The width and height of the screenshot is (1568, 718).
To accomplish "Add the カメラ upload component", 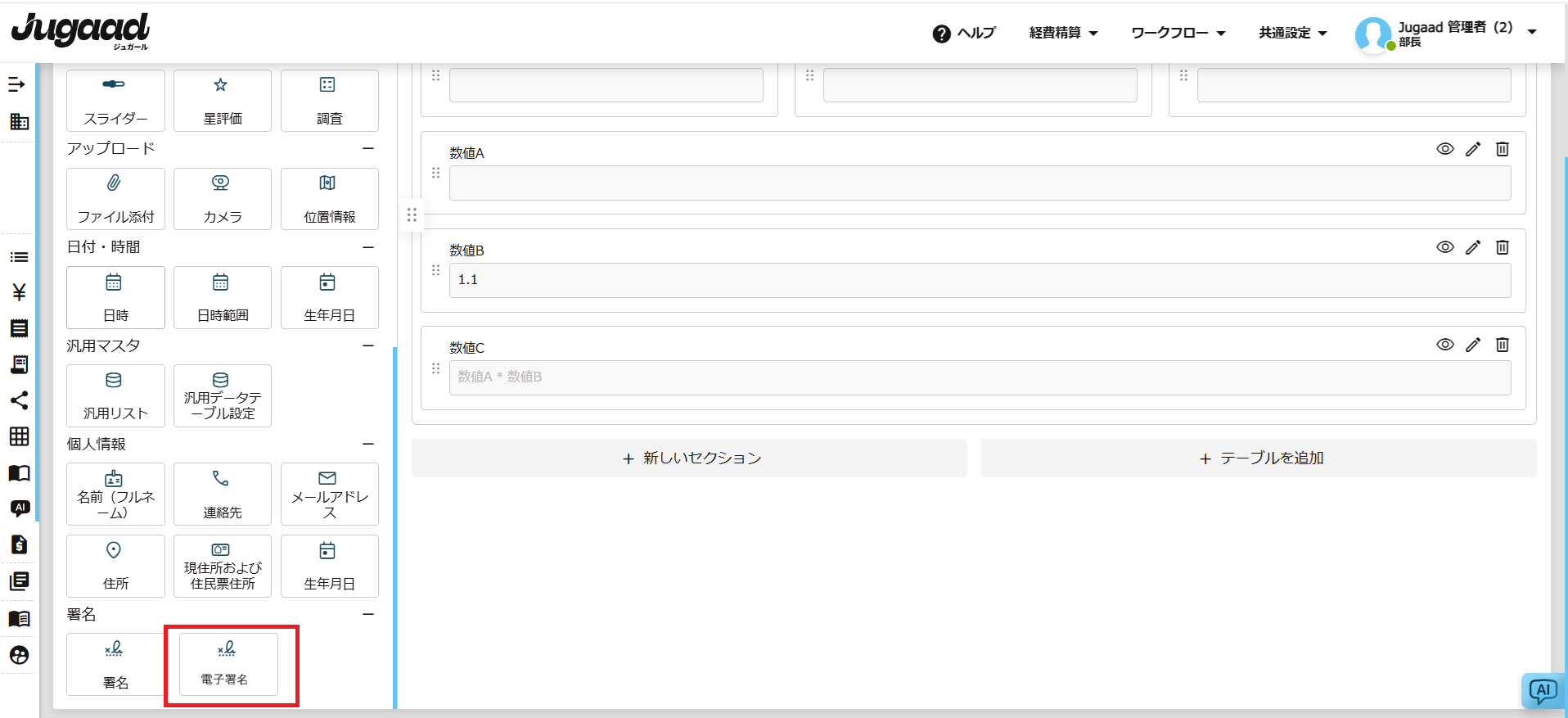I will pos(222,199).
